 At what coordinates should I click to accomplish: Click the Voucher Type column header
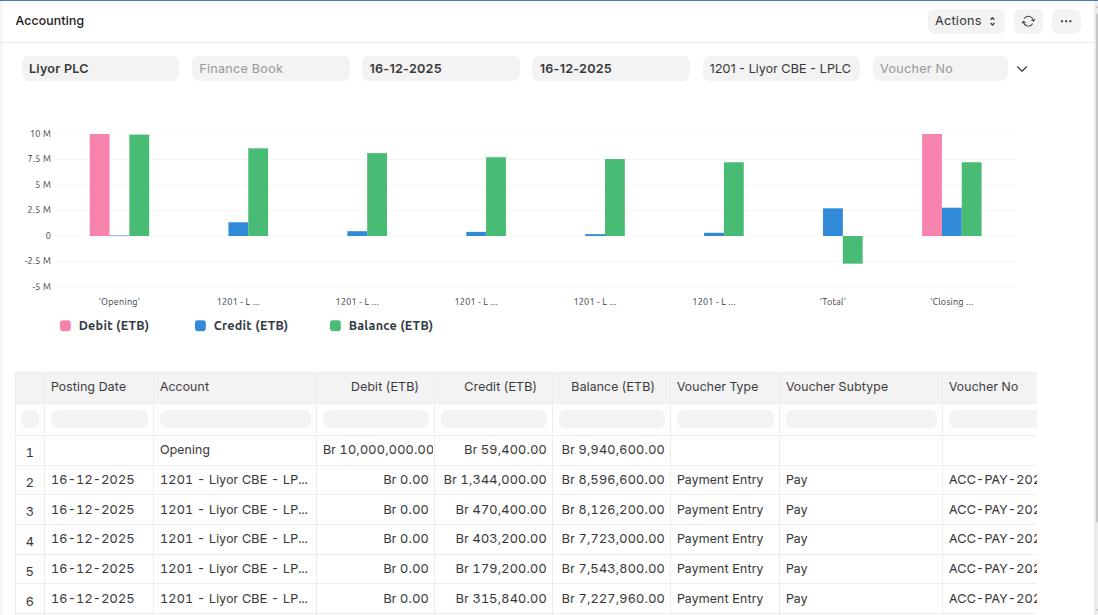coord(717,387)
